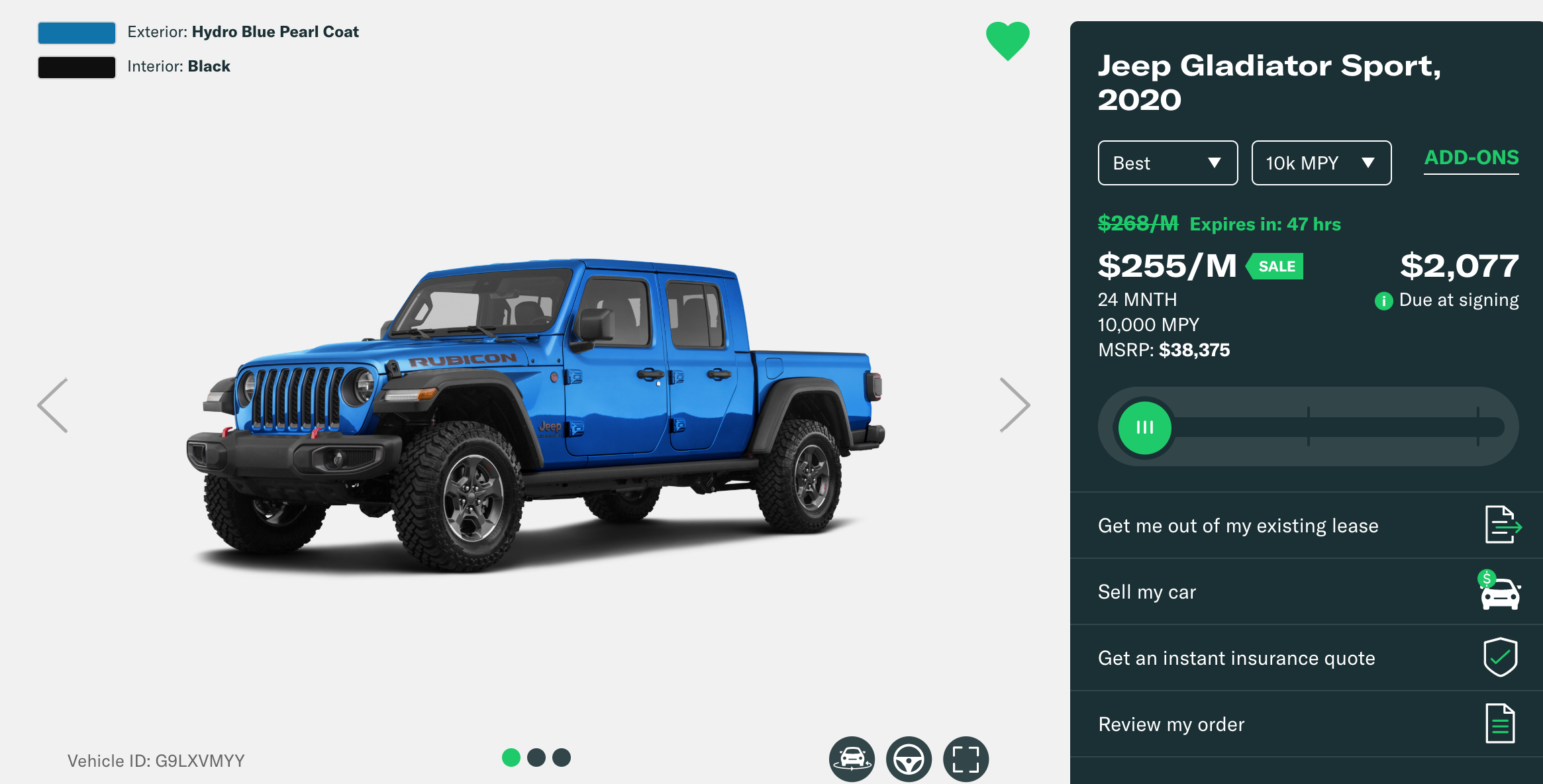Open the steering wheel interior view

click(909, 759)
